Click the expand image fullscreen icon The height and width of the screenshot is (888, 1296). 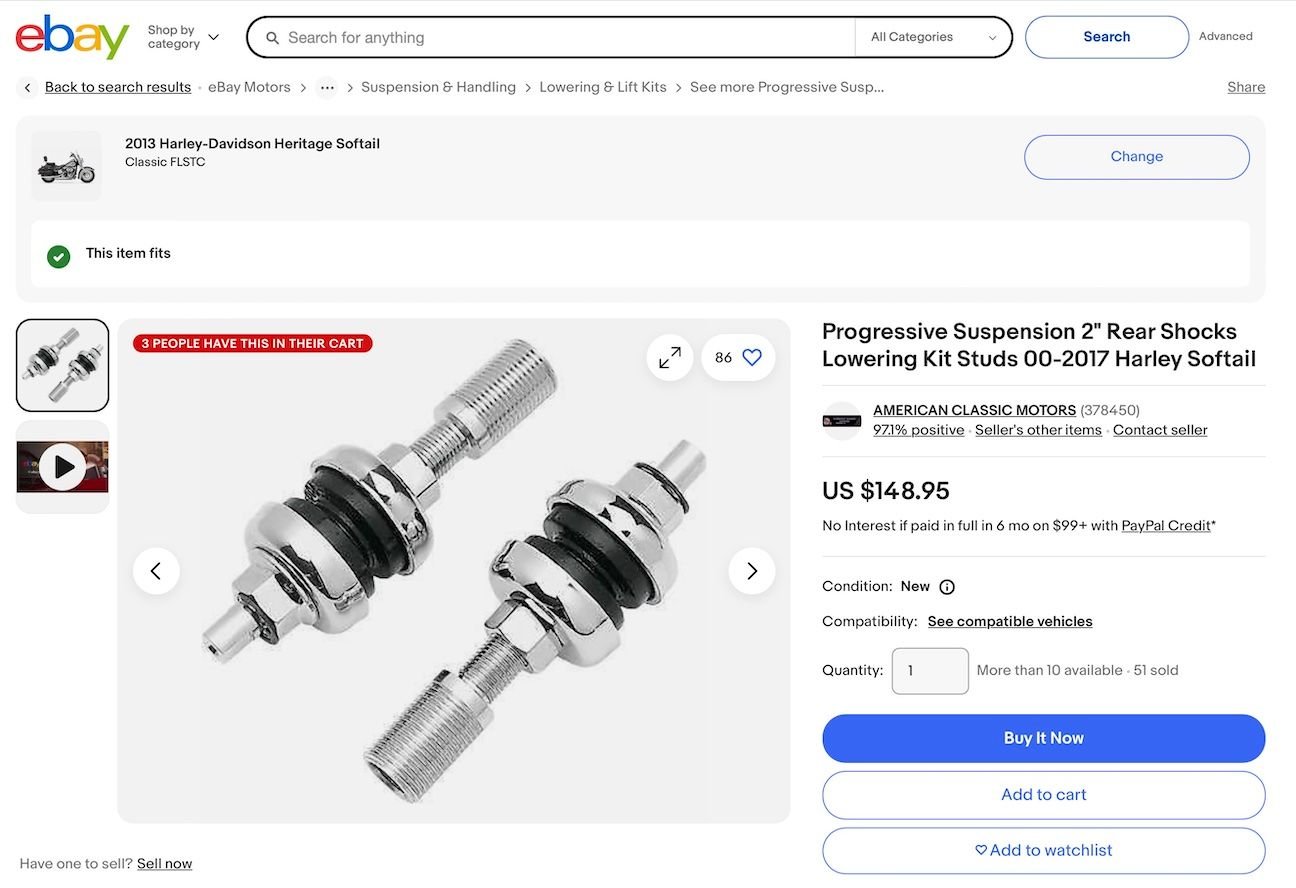(670, 357)
